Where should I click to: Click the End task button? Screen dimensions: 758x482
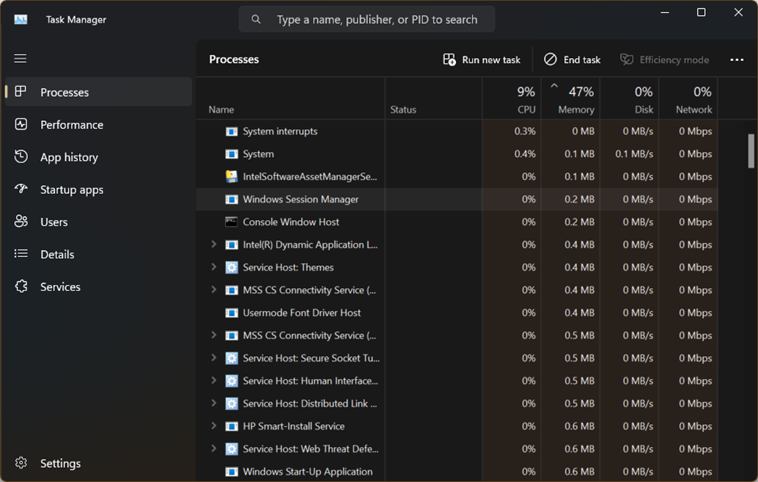(x=572, y=59)
